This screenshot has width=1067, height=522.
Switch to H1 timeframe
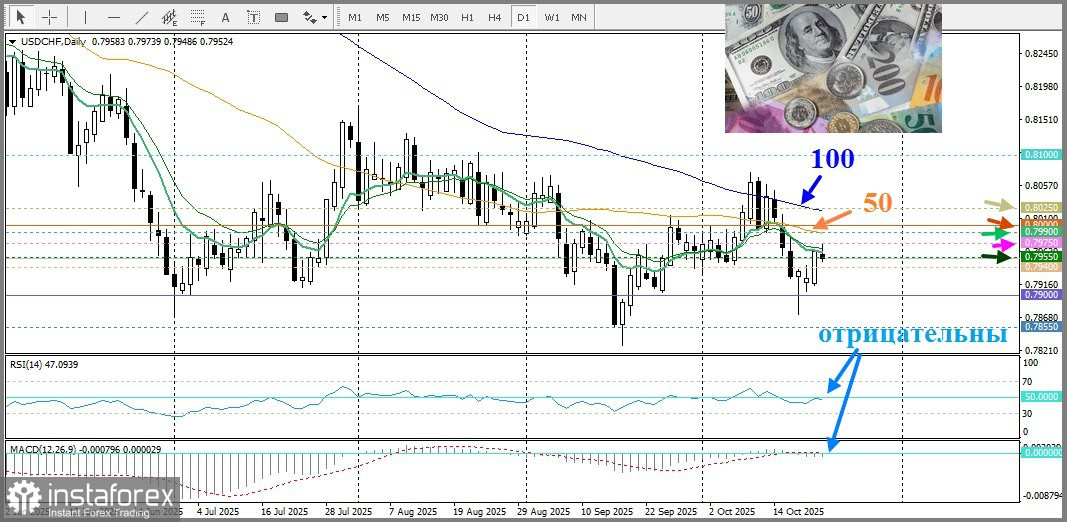pyautogui.click(x=467, y=17)
